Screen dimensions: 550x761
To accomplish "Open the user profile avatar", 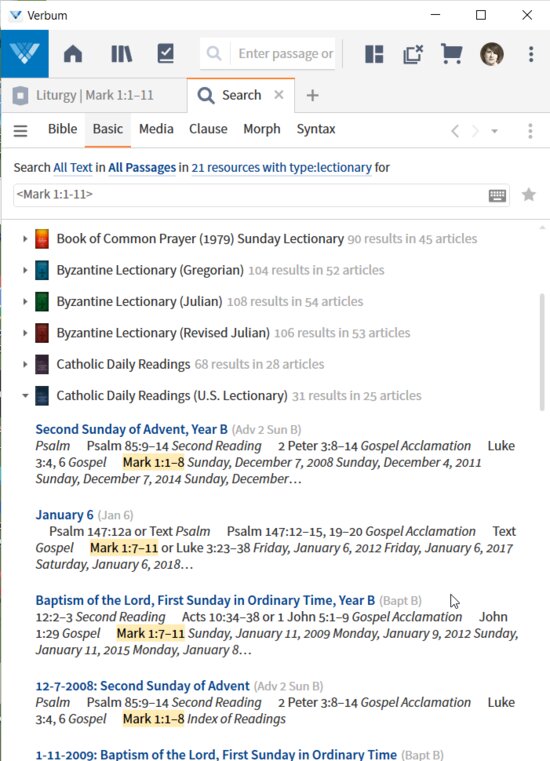I will coord(492,54).
